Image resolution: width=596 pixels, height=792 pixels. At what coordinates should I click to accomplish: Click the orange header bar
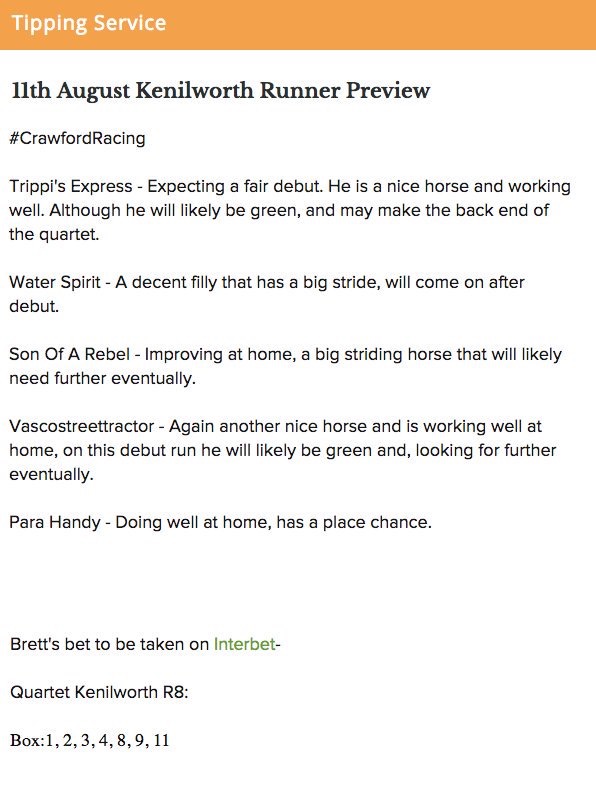pos(298,25)
